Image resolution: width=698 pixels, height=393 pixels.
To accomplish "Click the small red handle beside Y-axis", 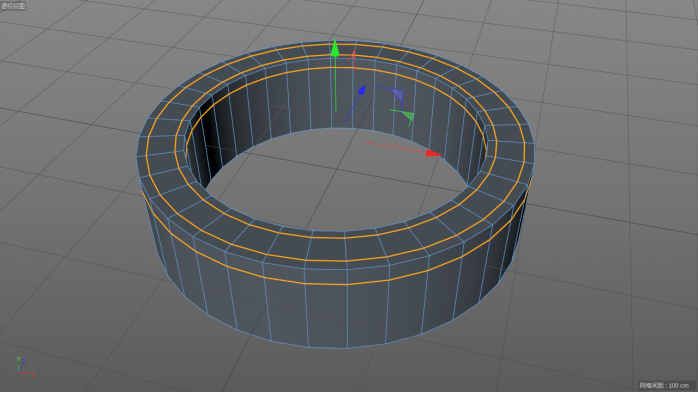I will [352, 56].
